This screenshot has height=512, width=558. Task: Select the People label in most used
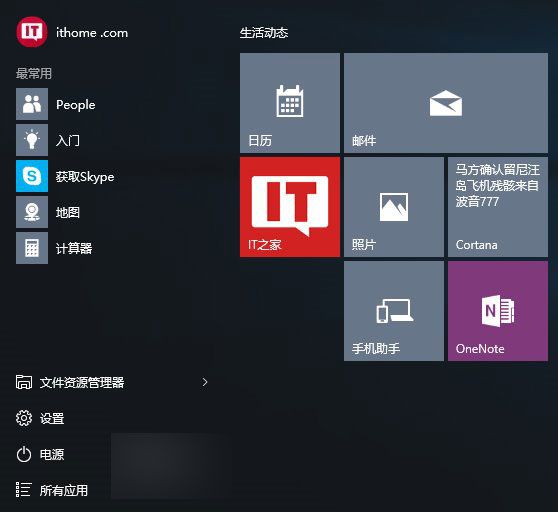75,105
